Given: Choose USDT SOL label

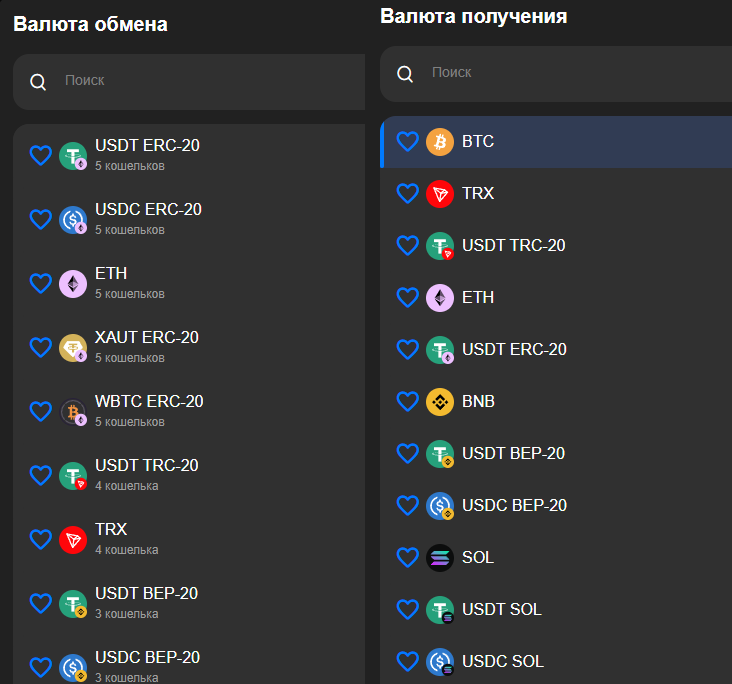Looking at the screenshot, I should [x=502, y=609].
